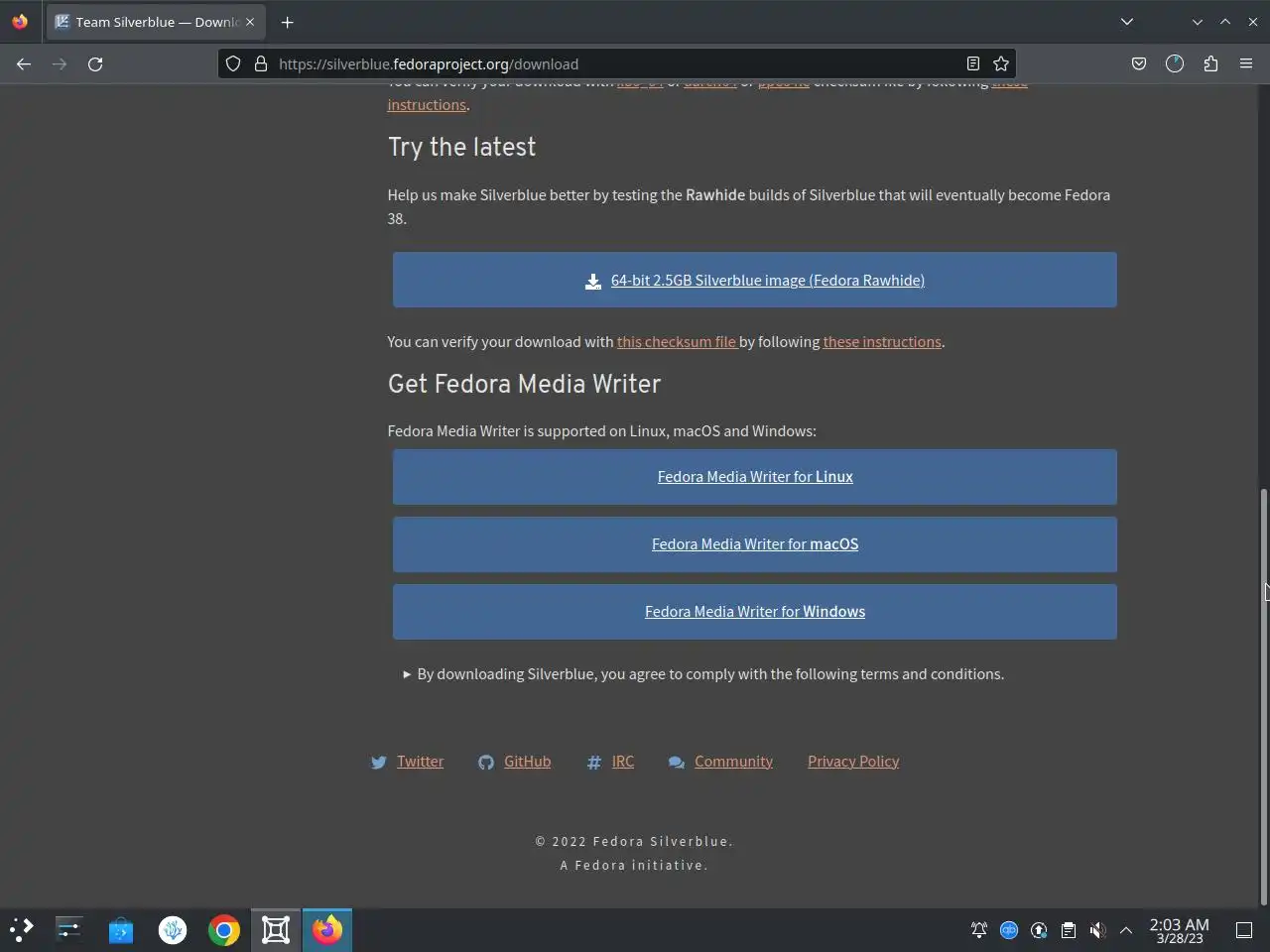Open a new browser tab
The image size is (1270, 952).
pyautogui.click(x=288, y=22)
